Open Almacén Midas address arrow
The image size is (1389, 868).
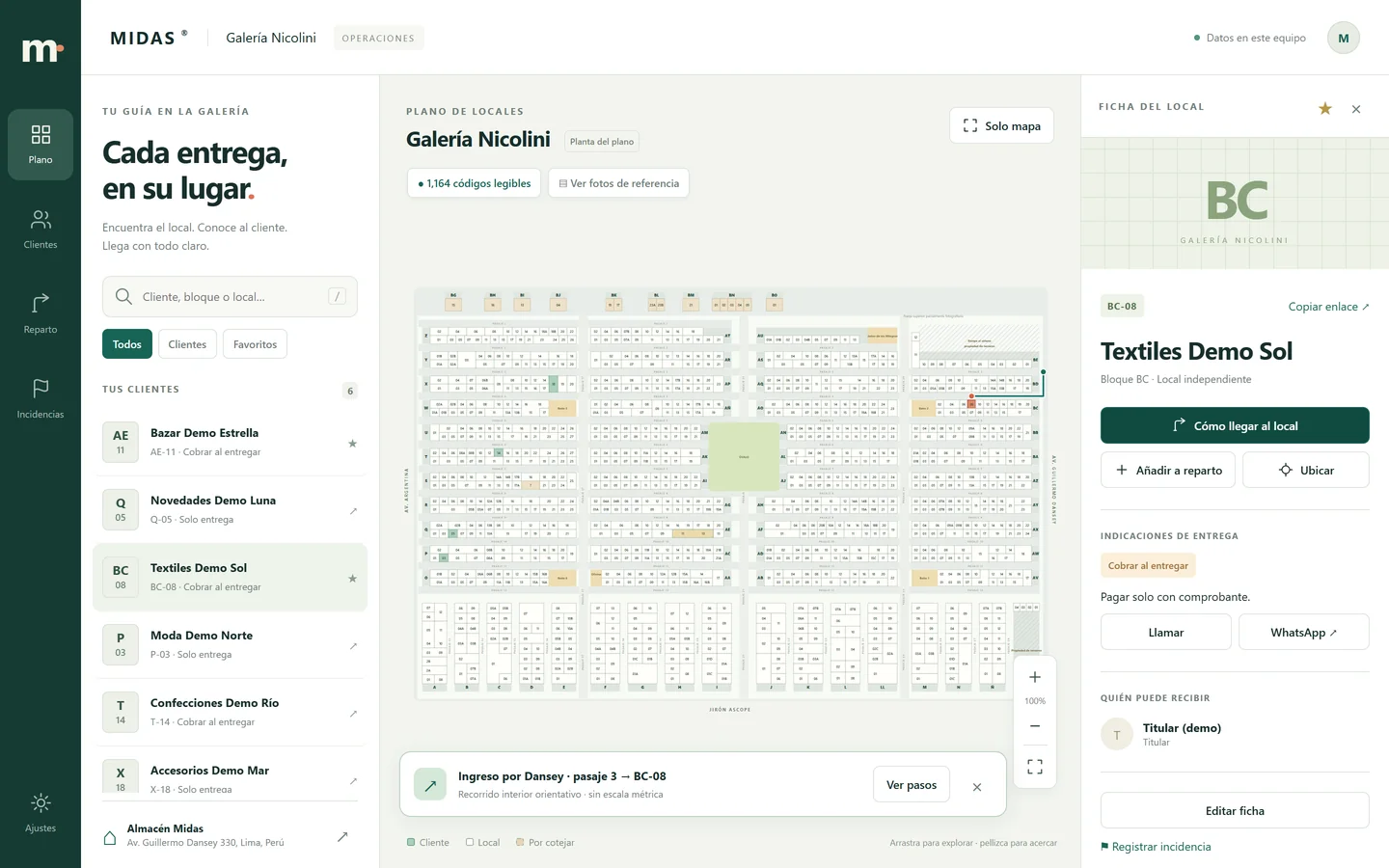[342, 836]
